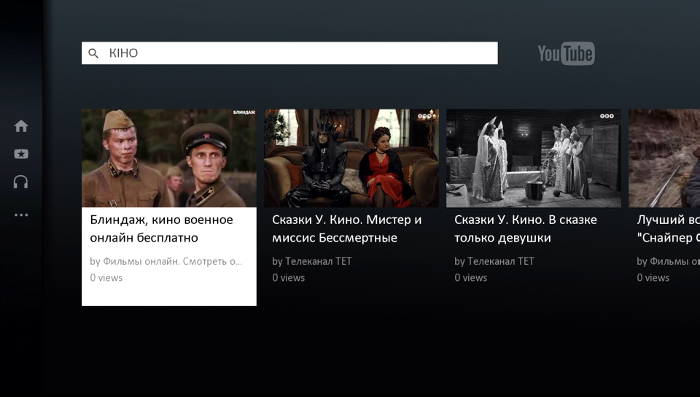Go to Home via sidebar house icon

tap(21, 126)
